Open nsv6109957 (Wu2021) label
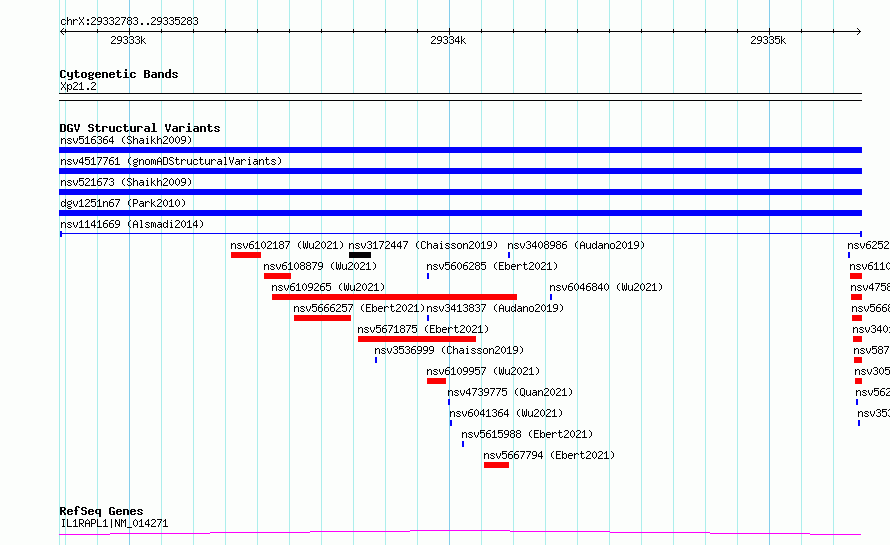This screenshot has width=890, height=545. (483, 371)
